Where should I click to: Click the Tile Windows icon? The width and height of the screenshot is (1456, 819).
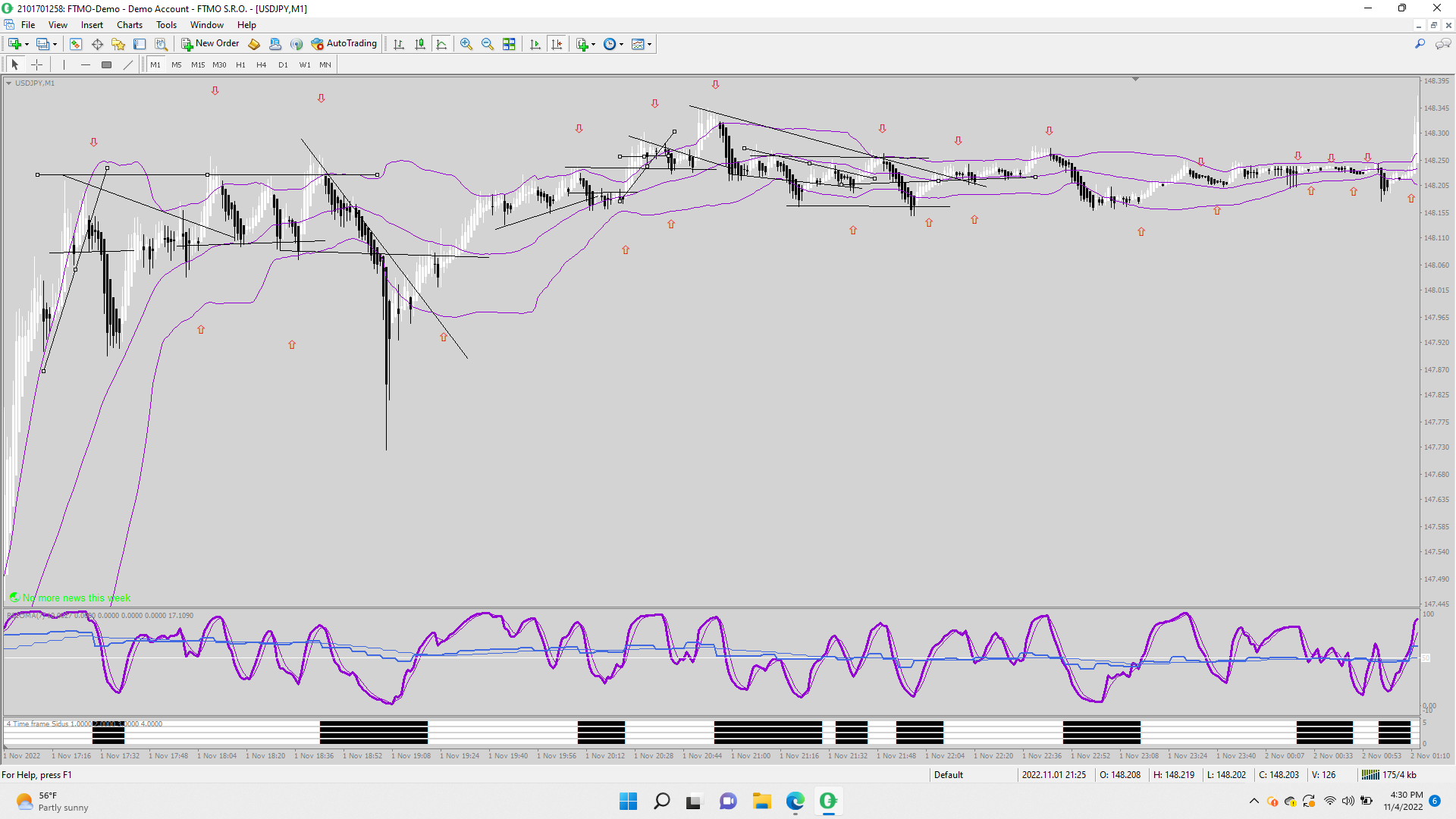[509, 44]
